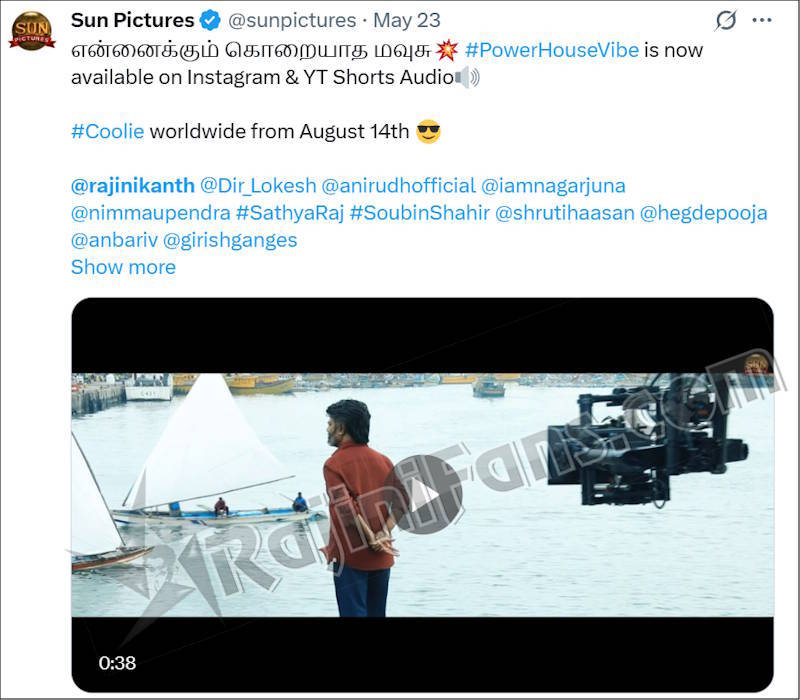Visit the @rajinikanth profile mention
The height and width of the screenshot is (700, 800).
pos(132,186)
